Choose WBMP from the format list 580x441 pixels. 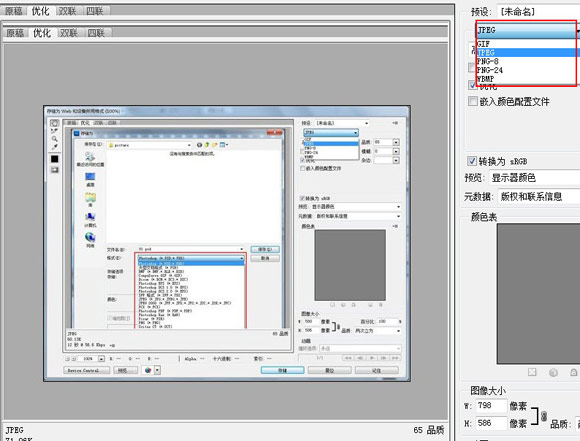tap(526, 79)
